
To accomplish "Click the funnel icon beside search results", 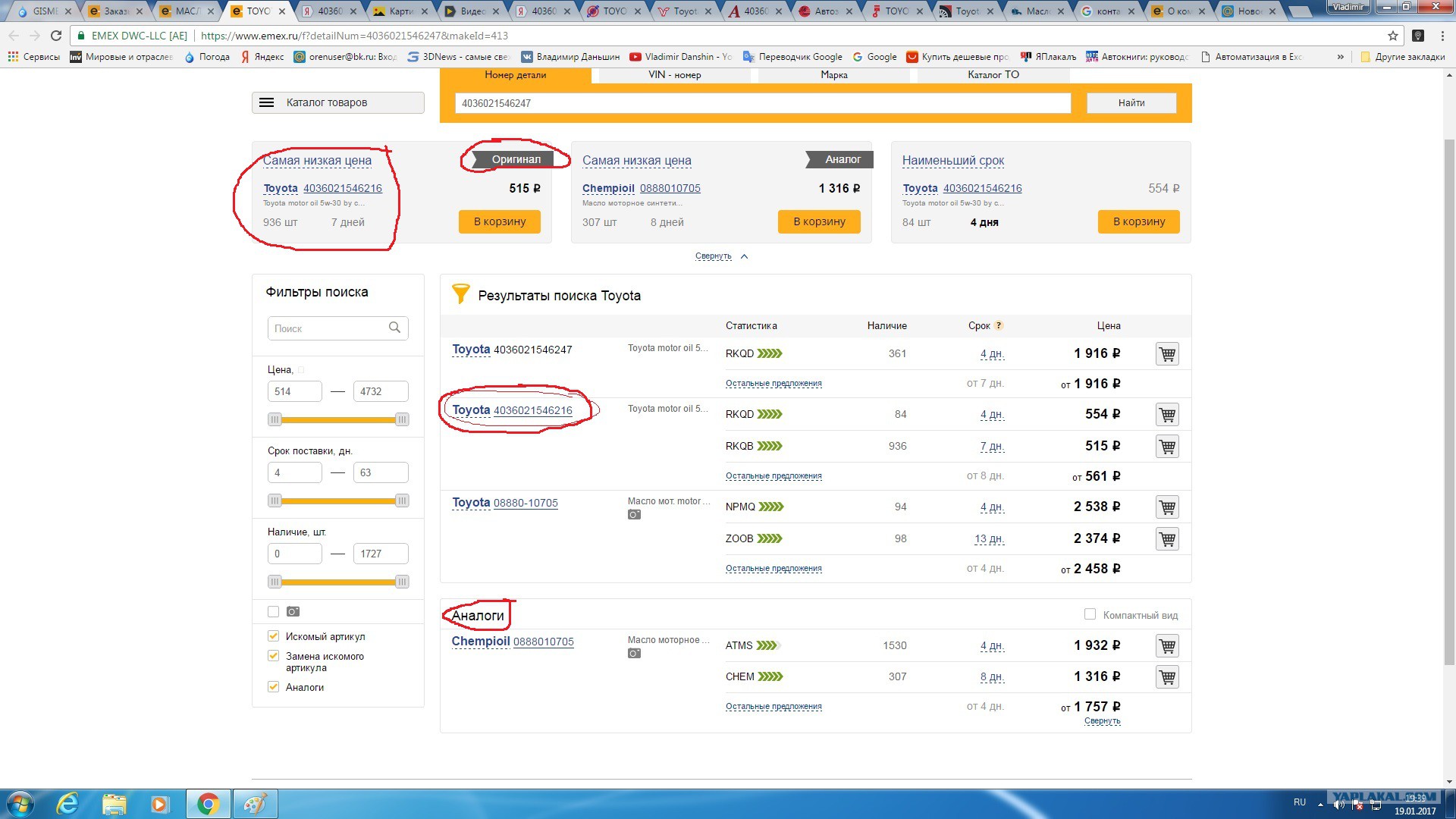I will 460,294.
